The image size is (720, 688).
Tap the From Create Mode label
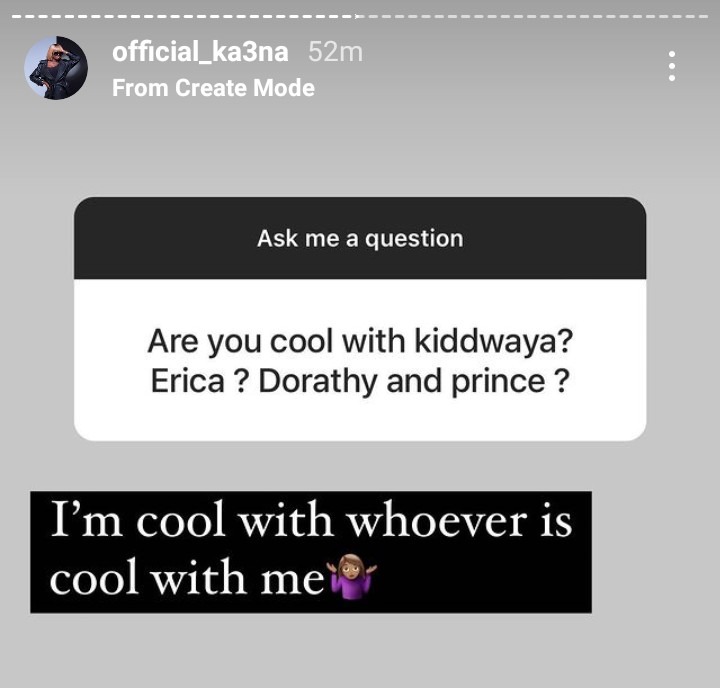coord(214,88)
